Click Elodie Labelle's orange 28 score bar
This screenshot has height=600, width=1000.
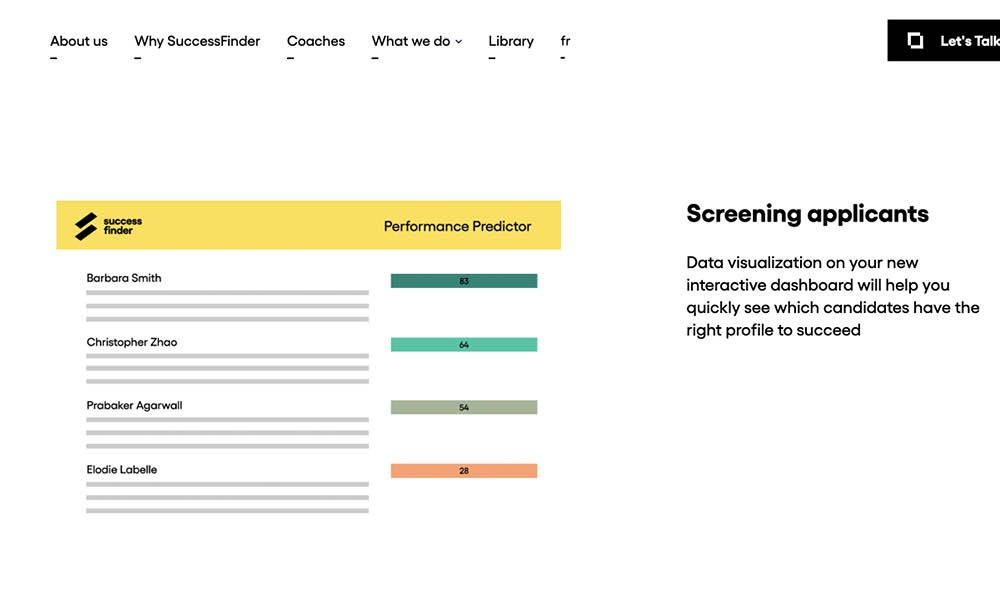[463, 470]
